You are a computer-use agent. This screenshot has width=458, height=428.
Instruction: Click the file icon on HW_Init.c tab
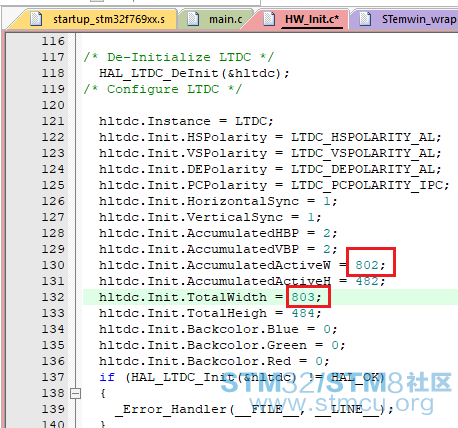269,19
